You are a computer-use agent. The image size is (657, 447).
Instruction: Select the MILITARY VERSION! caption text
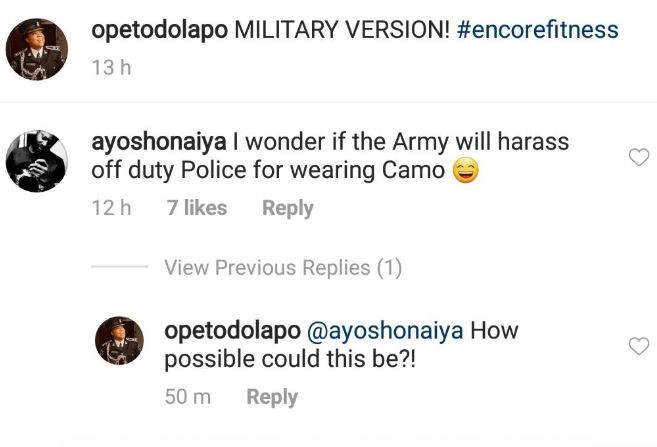341,30
